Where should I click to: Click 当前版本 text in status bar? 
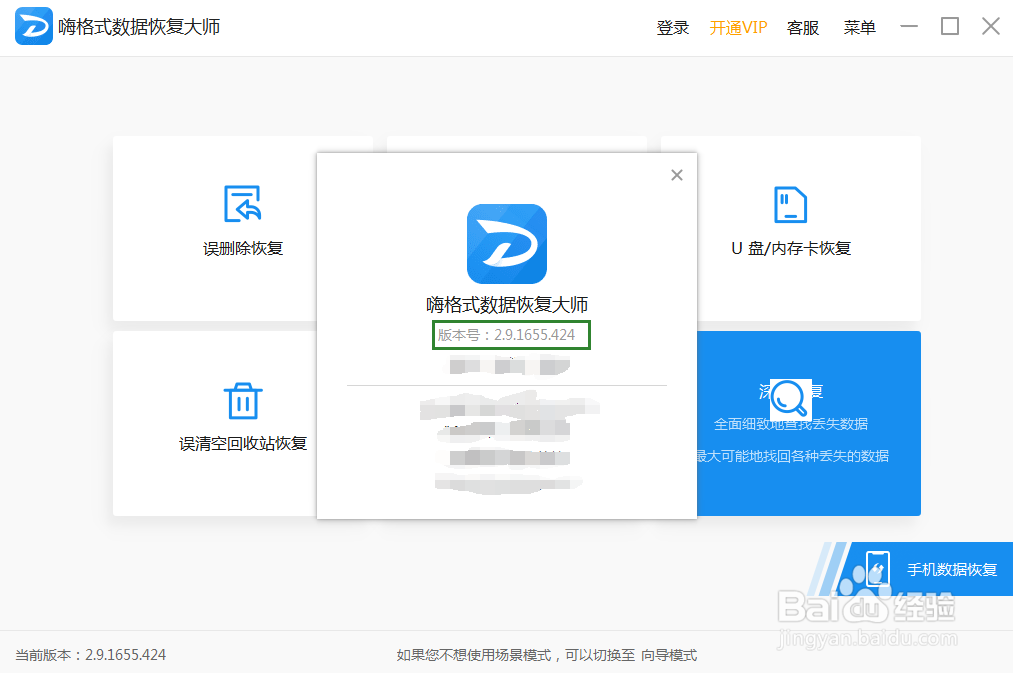click(x=88, y=655)
